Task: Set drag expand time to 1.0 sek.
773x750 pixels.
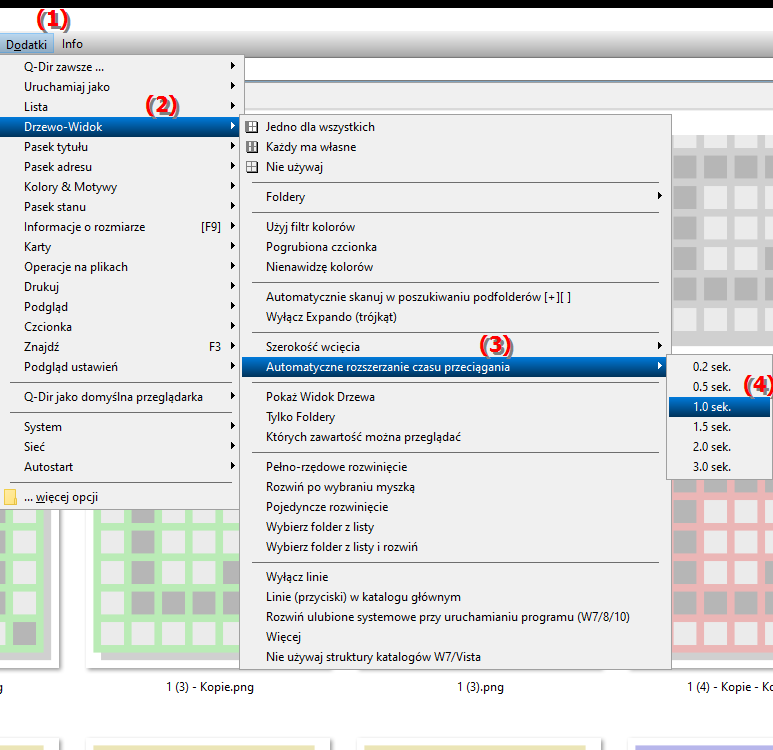Action: click(x=719, y=407)
